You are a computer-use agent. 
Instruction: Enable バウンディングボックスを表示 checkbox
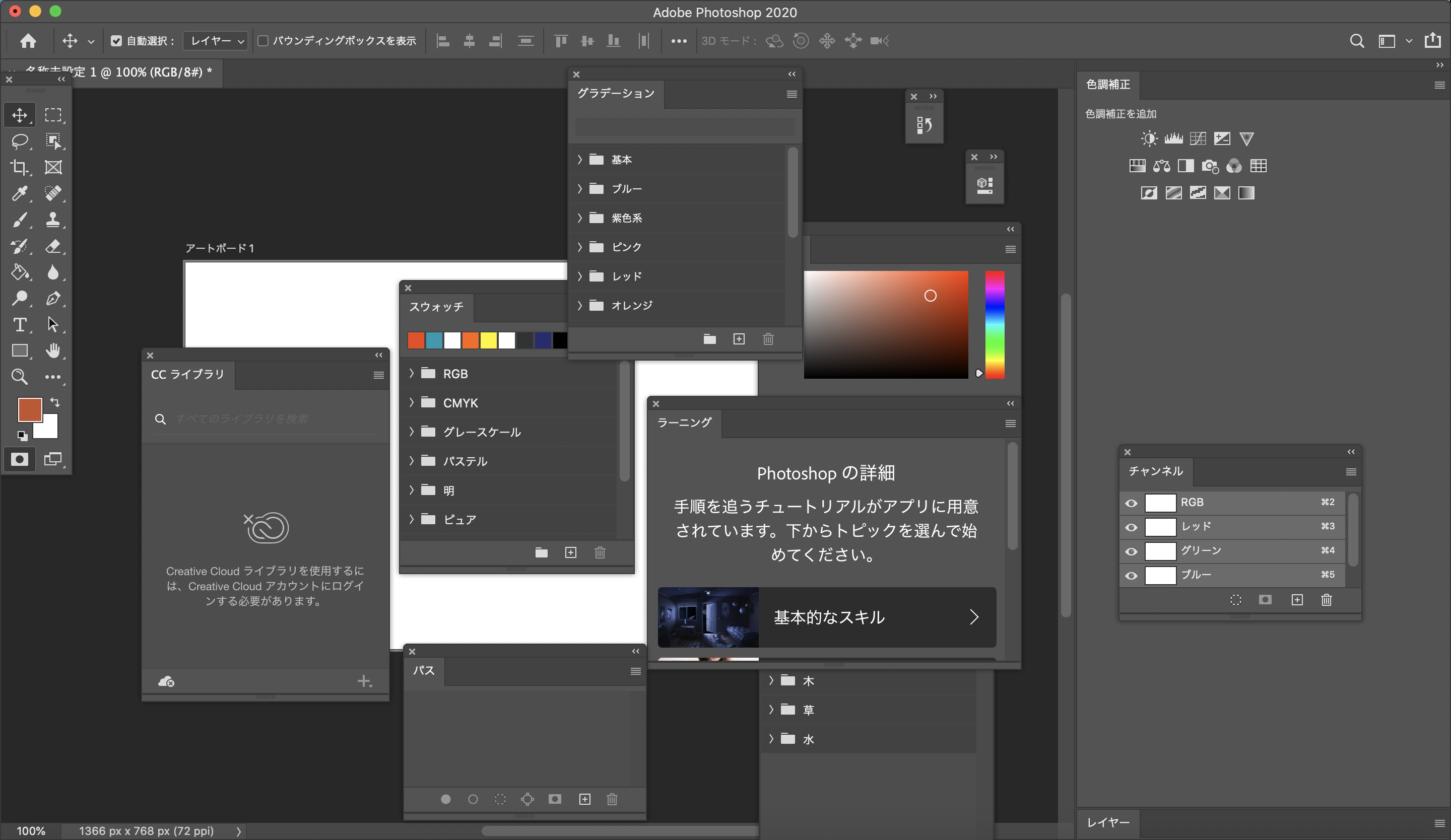pyautogui.click(x=263, y=41)
